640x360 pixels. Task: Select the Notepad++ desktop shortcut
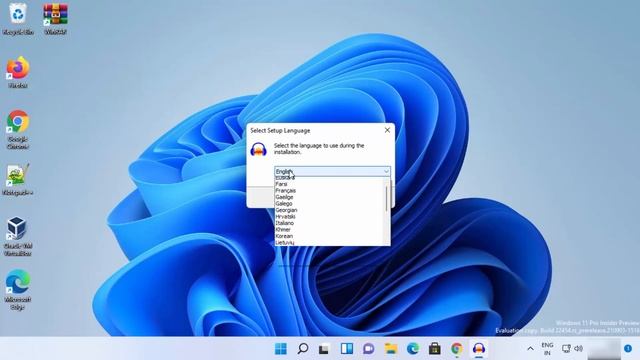point(18,180)
